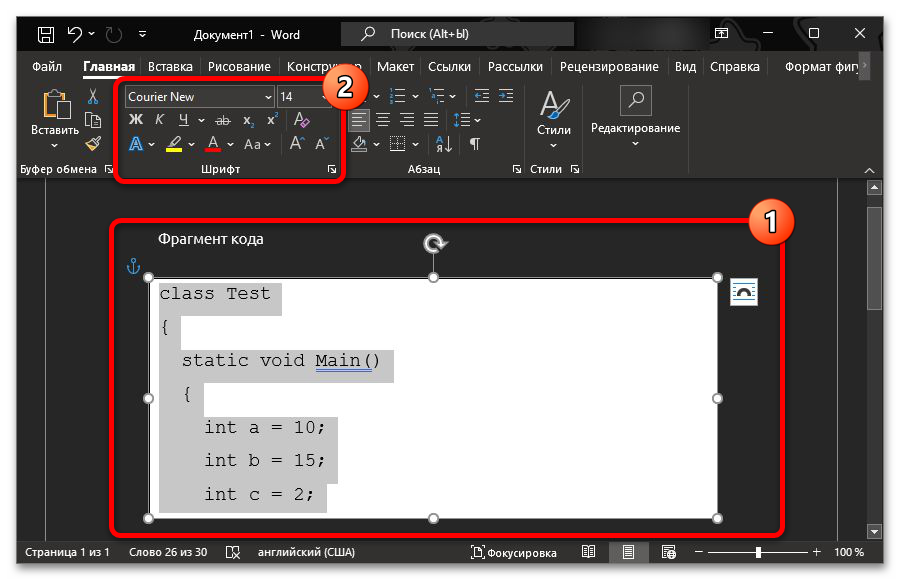Image resolution: width=900 pixels, height=580 pixels.
Task: Apply text effects blue A icon
Action: 136,144
